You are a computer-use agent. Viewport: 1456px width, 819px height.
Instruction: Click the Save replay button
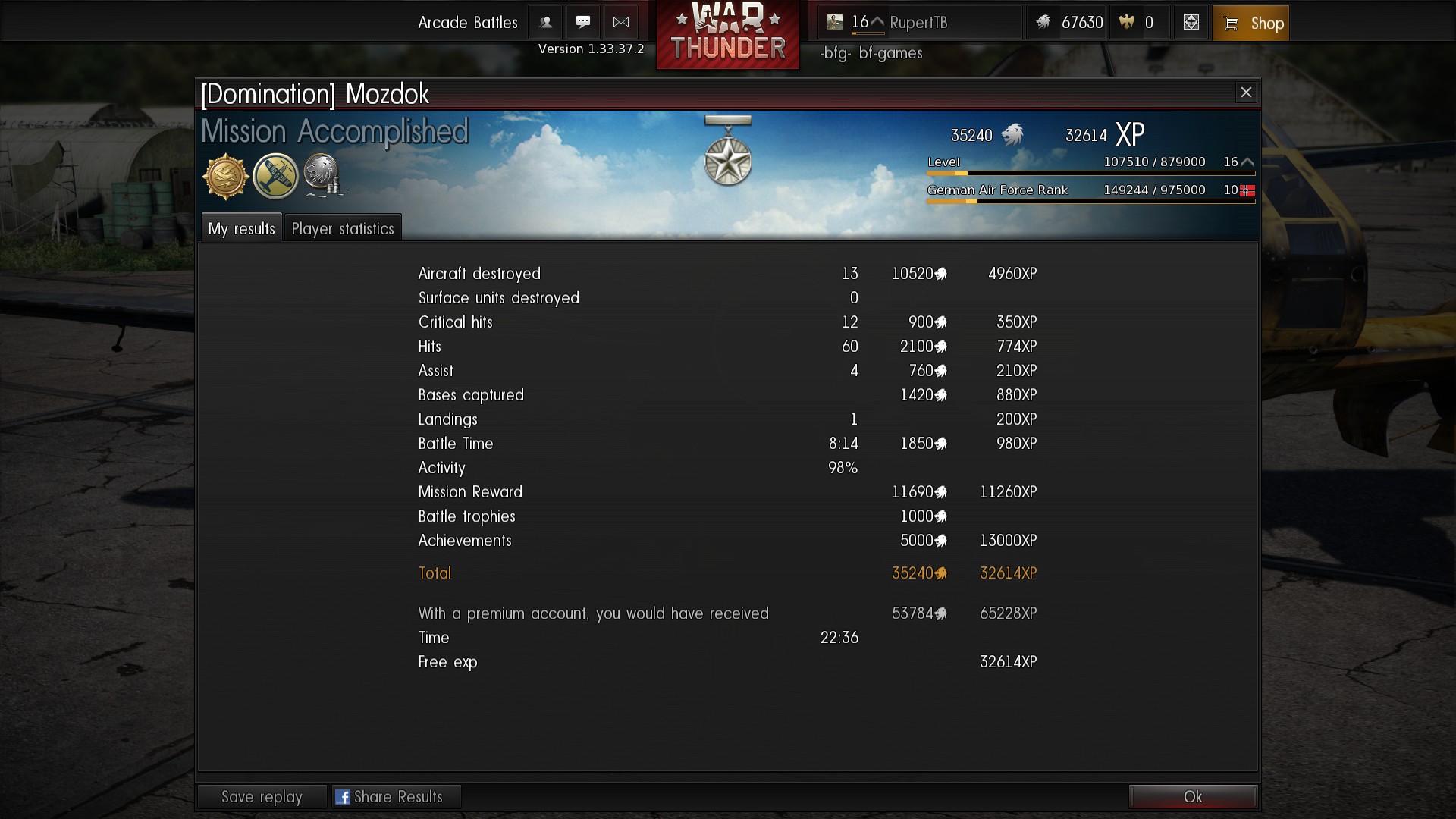tap(262, 797)
